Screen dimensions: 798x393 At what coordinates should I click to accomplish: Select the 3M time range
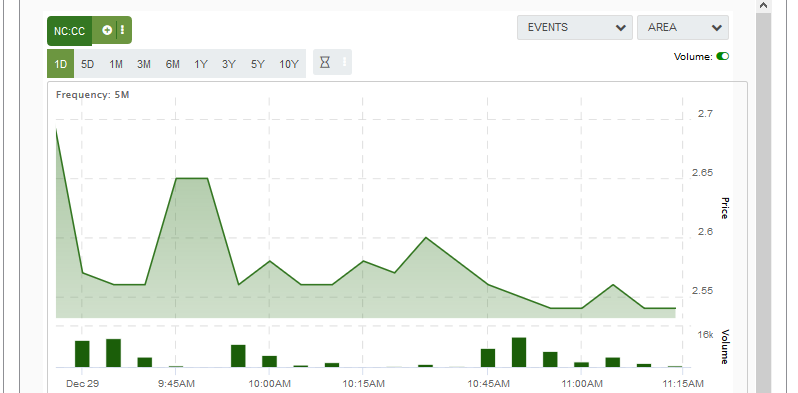[x=144, y=64]
